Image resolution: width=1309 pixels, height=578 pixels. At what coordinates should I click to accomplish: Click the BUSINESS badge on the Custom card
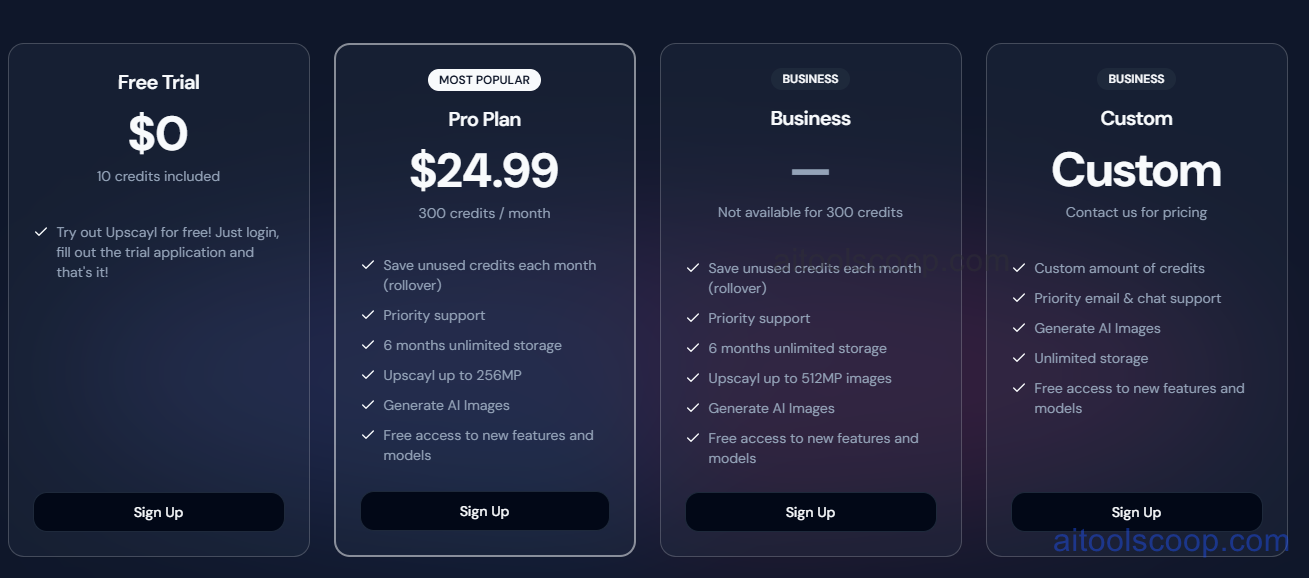[x=1136, y=79]
